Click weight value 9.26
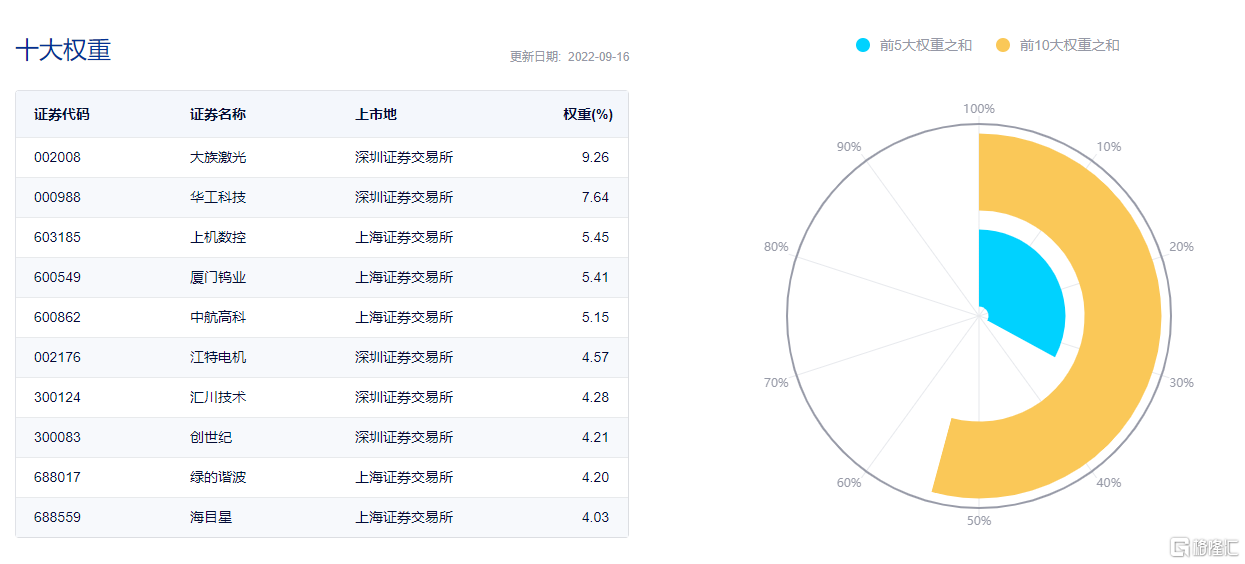The image size is (1245, 564). [595, 157]
